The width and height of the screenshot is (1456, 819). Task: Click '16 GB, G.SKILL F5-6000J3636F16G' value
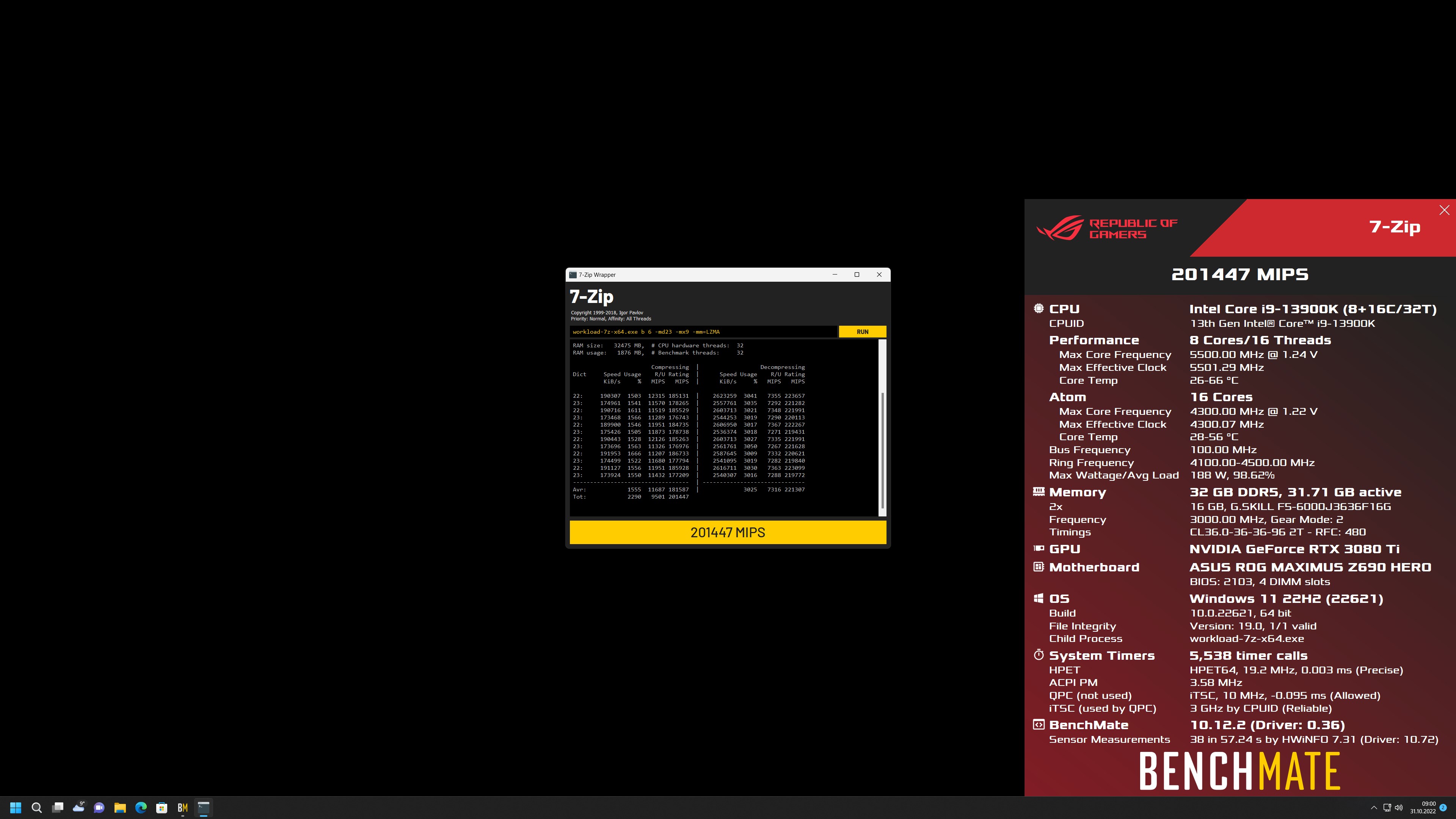click(1290, 507)
